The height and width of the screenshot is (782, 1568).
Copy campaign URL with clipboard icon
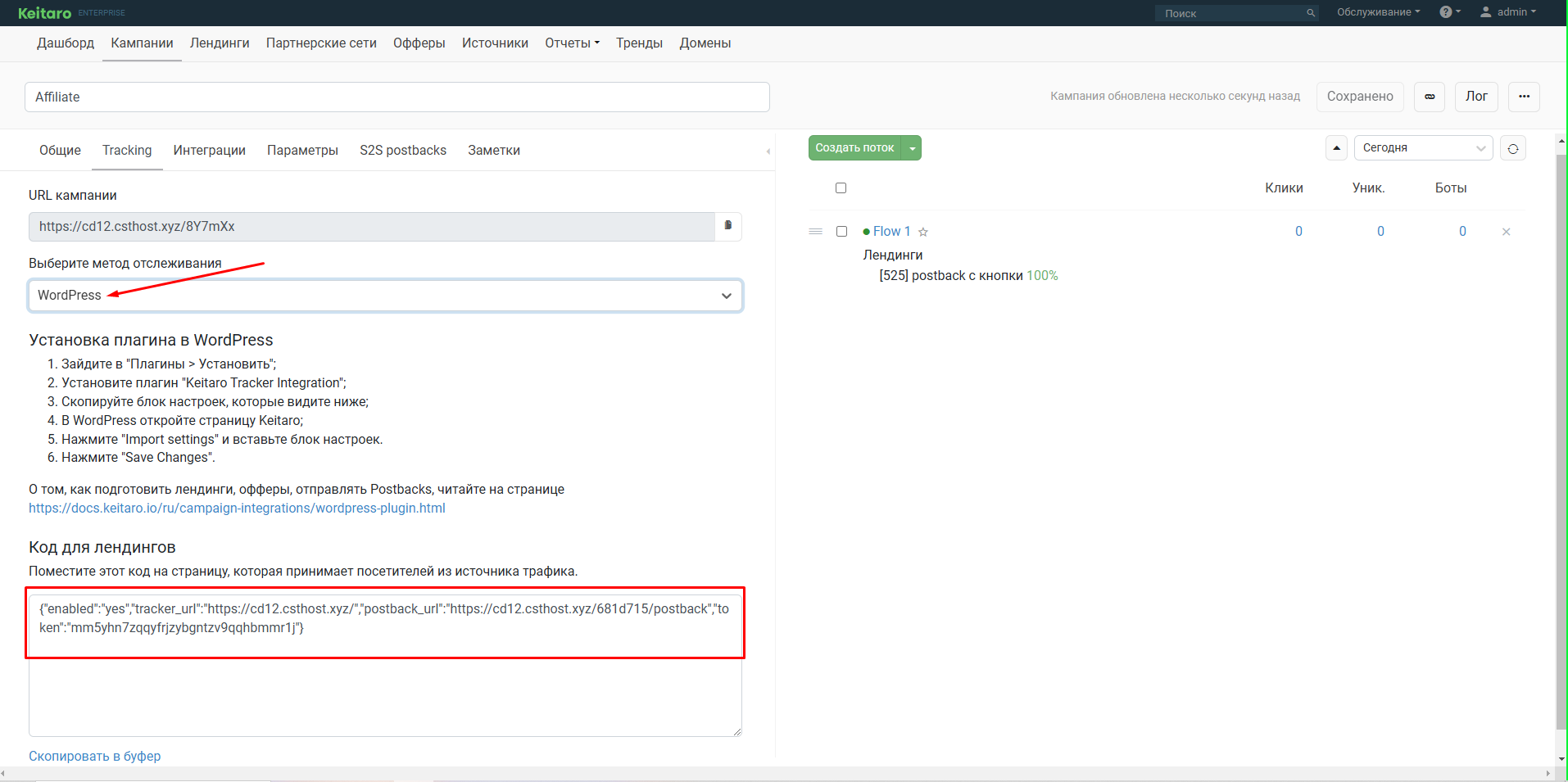point(728,226)
